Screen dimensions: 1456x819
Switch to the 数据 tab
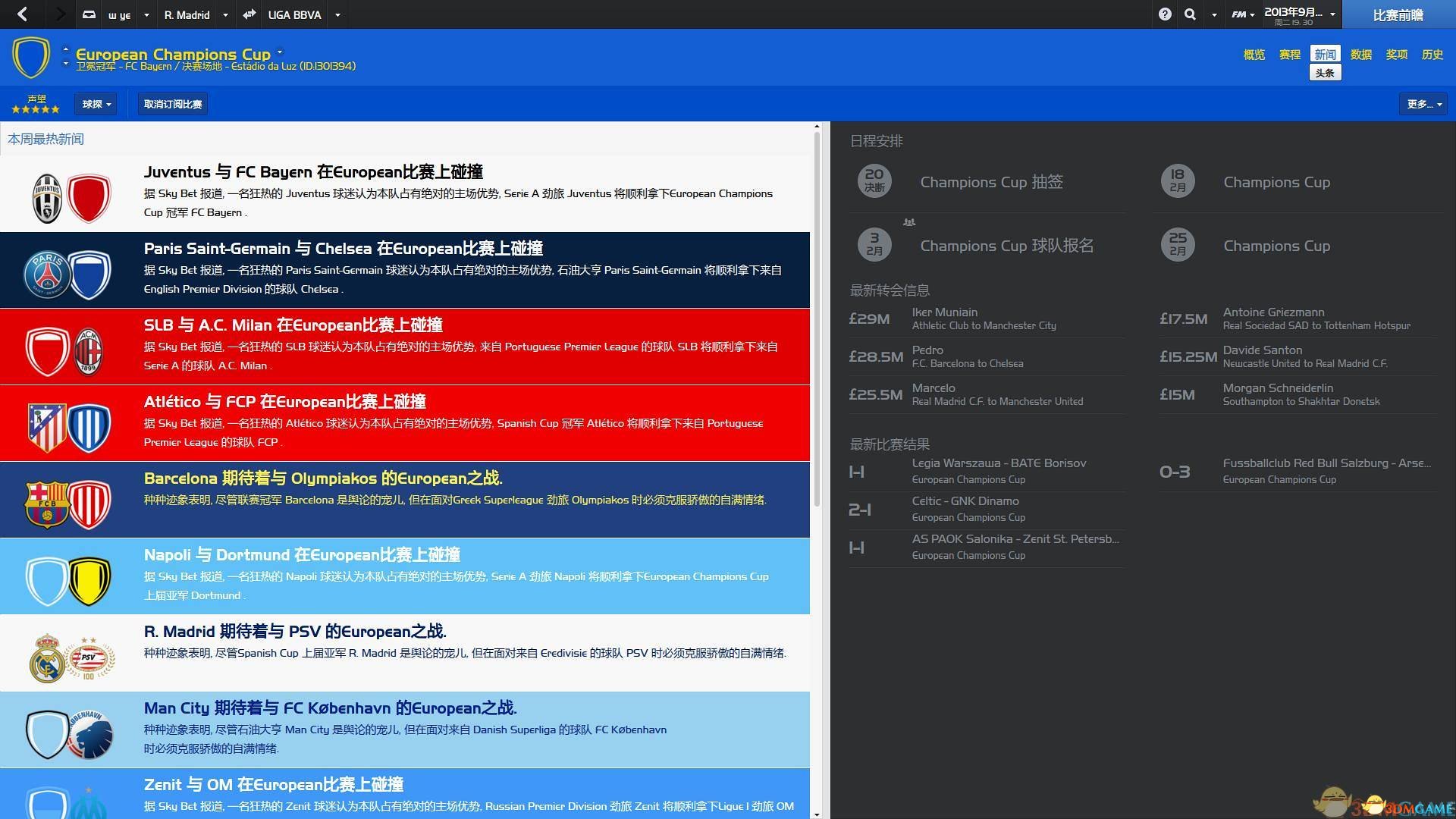point(1361,55)
